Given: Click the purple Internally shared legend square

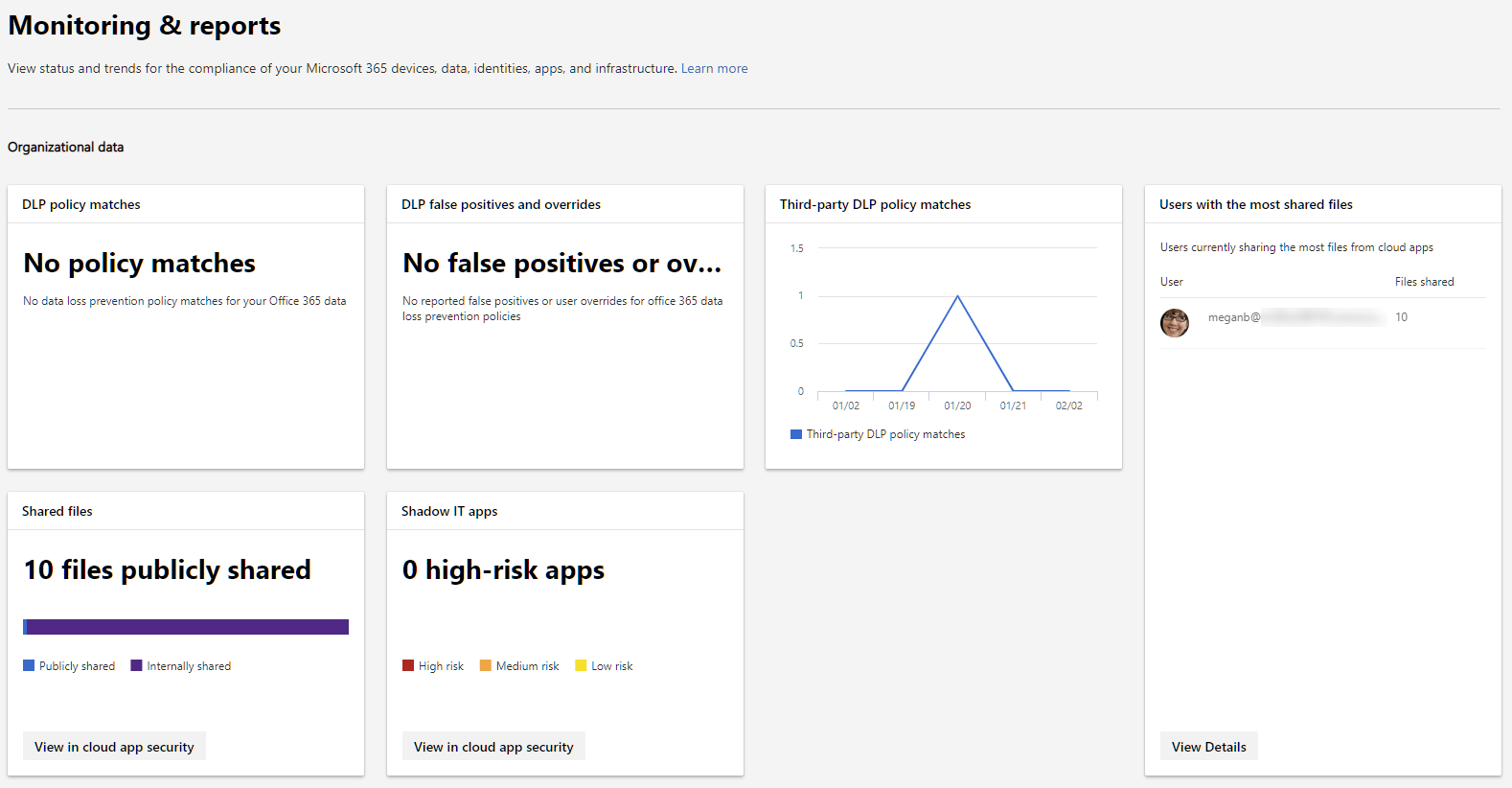Looking at the screenshot, I should 135,665.
